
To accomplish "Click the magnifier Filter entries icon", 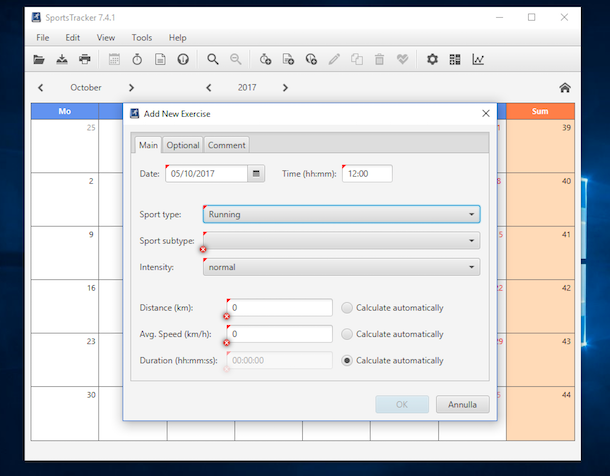I will [213, 60].
